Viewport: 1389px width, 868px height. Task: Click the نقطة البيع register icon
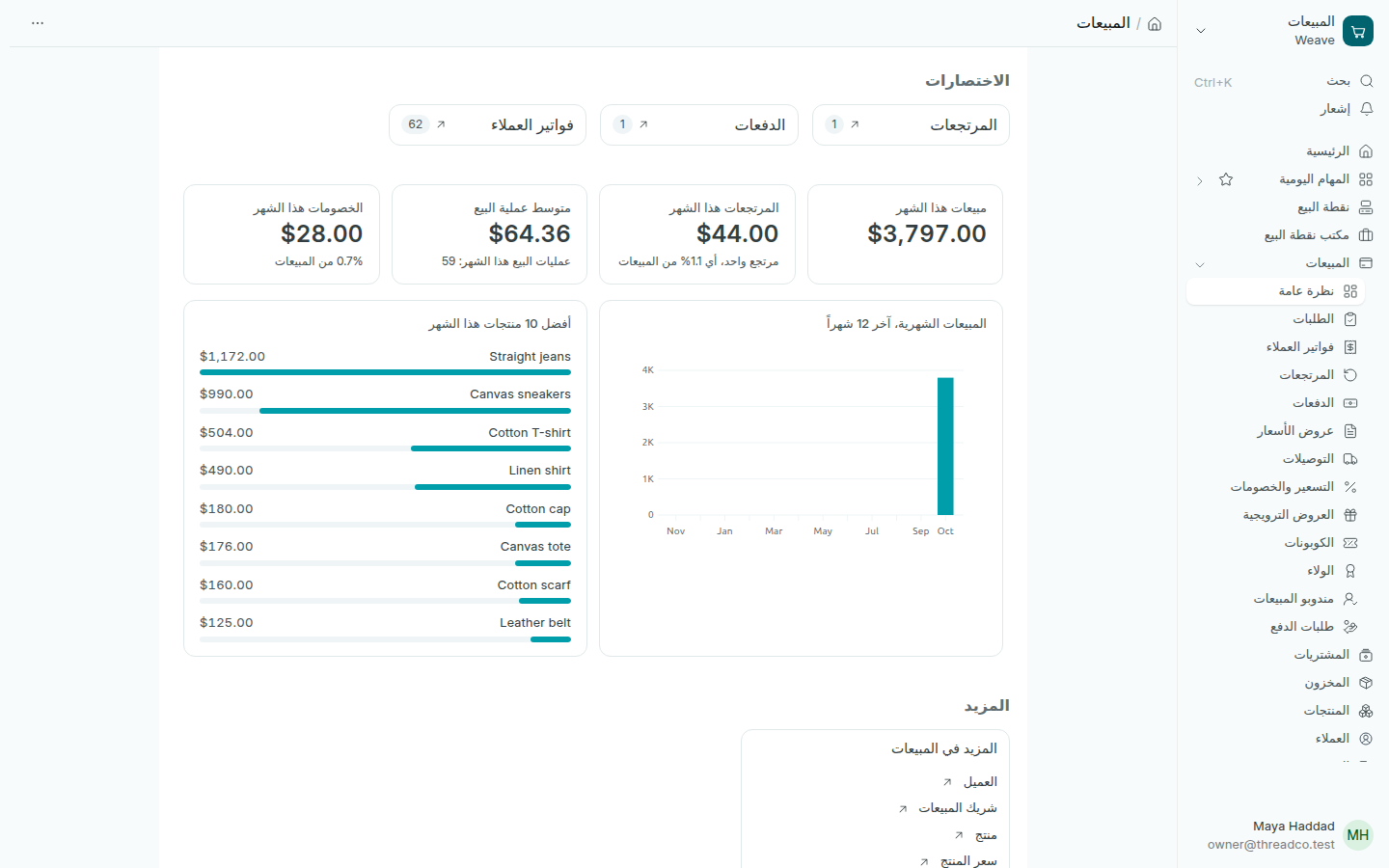1366,207
